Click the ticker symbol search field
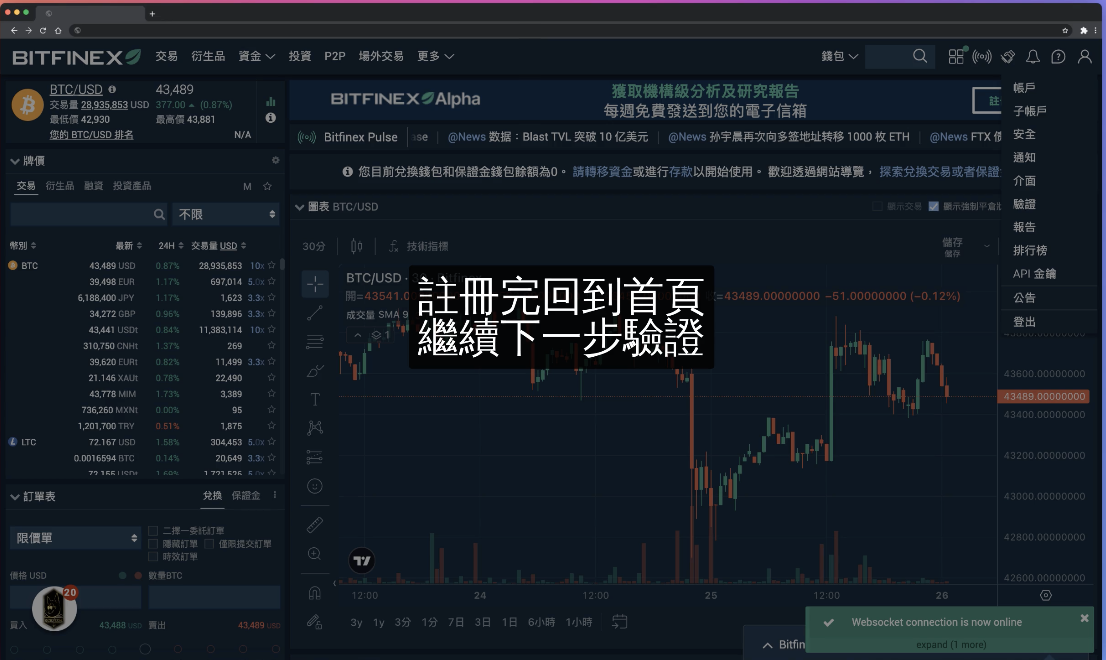 click(x=89, y=214)
